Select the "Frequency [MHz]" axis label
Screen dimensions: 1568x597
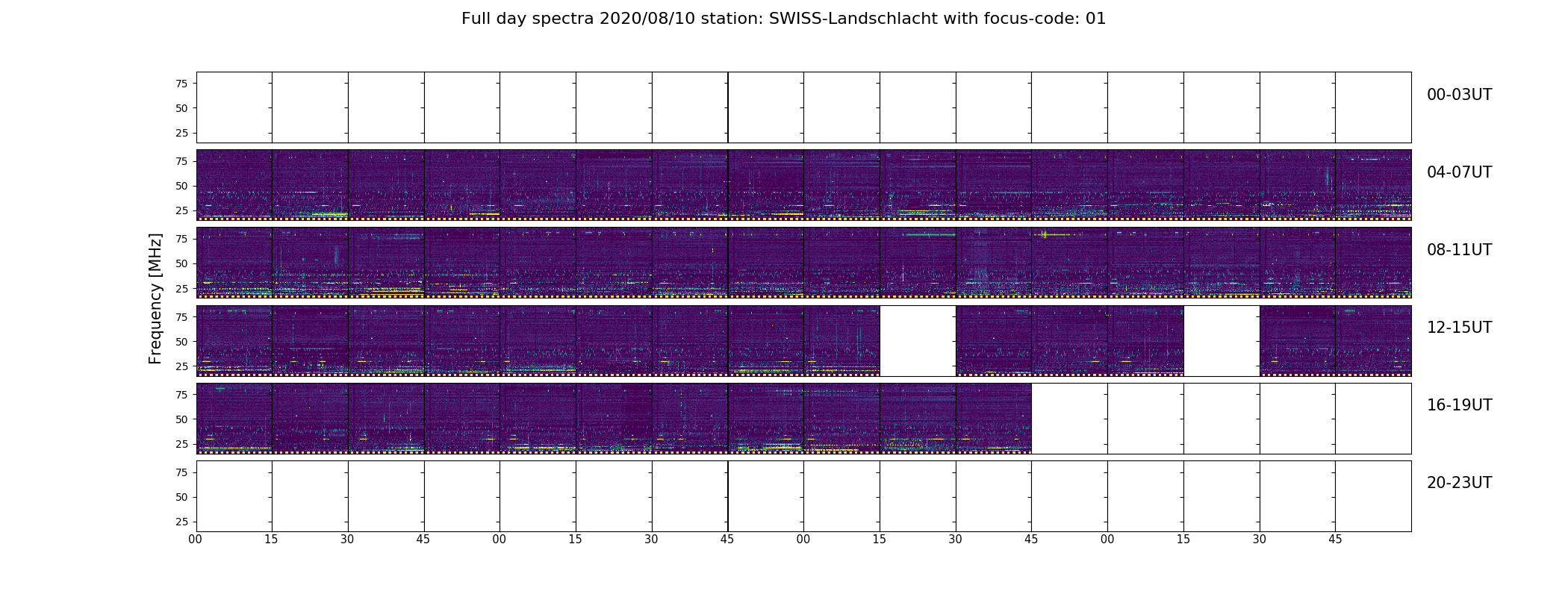click(155, 298)
